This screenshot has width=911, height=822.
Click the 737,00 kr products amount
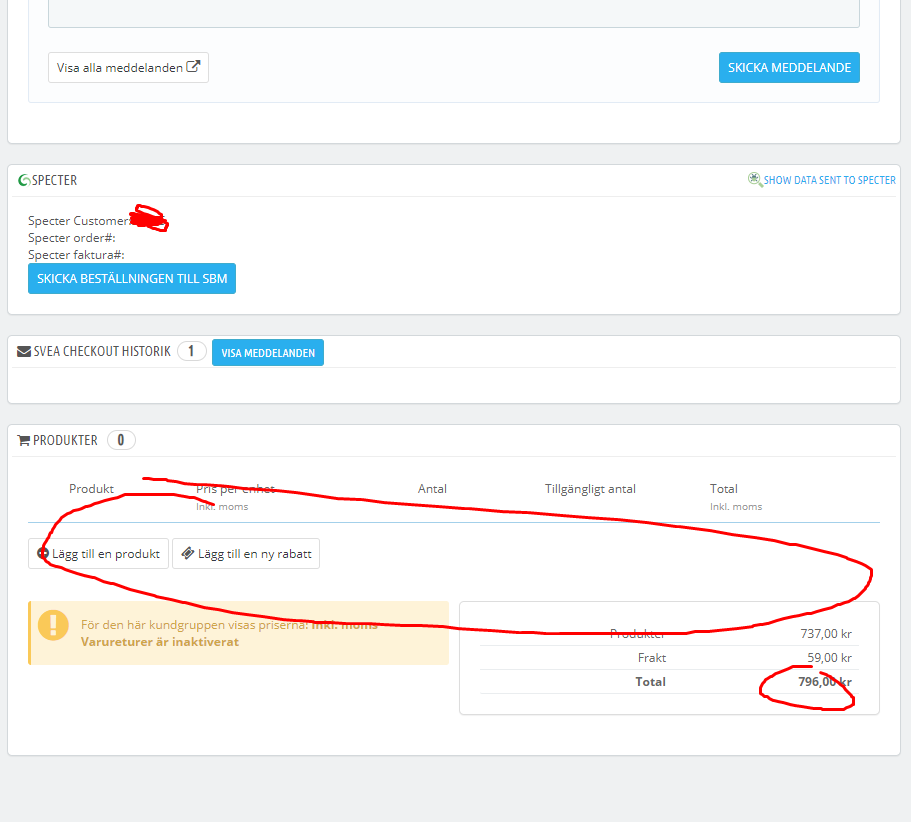[x=826, y=633]
